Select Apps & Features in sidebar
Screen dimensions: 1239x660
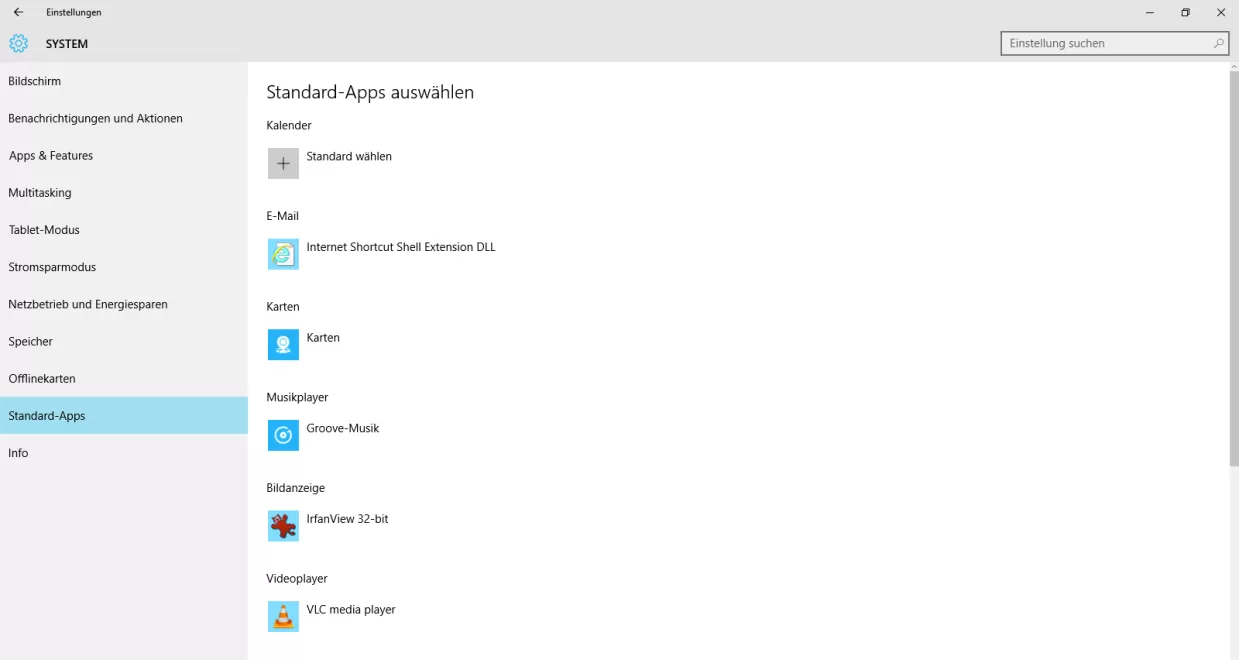[x=51, y=156]
